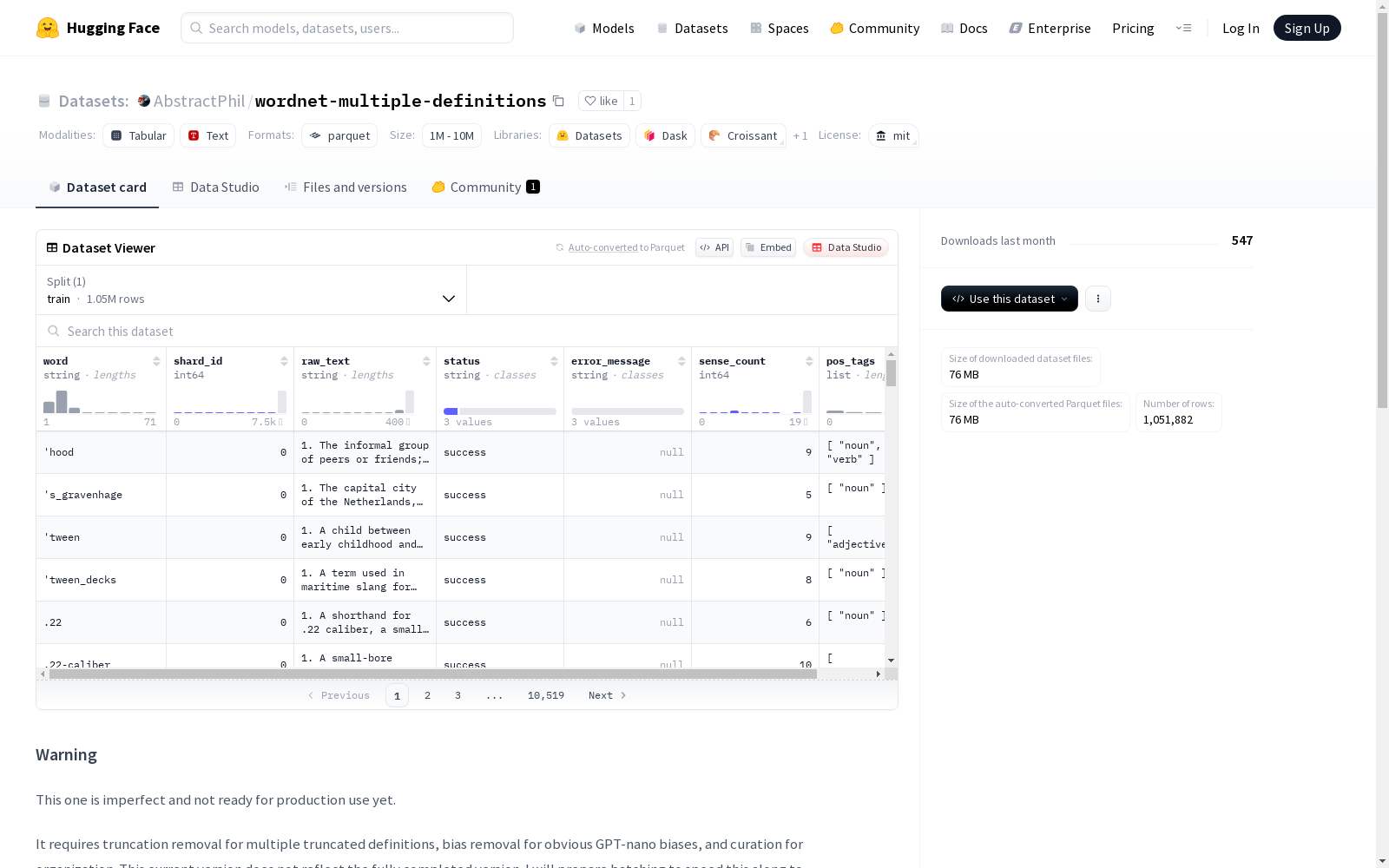The height and width of the screenshot is (868, 1389).
Task: Filter by the Text modality tag
Action: point(208,135)
